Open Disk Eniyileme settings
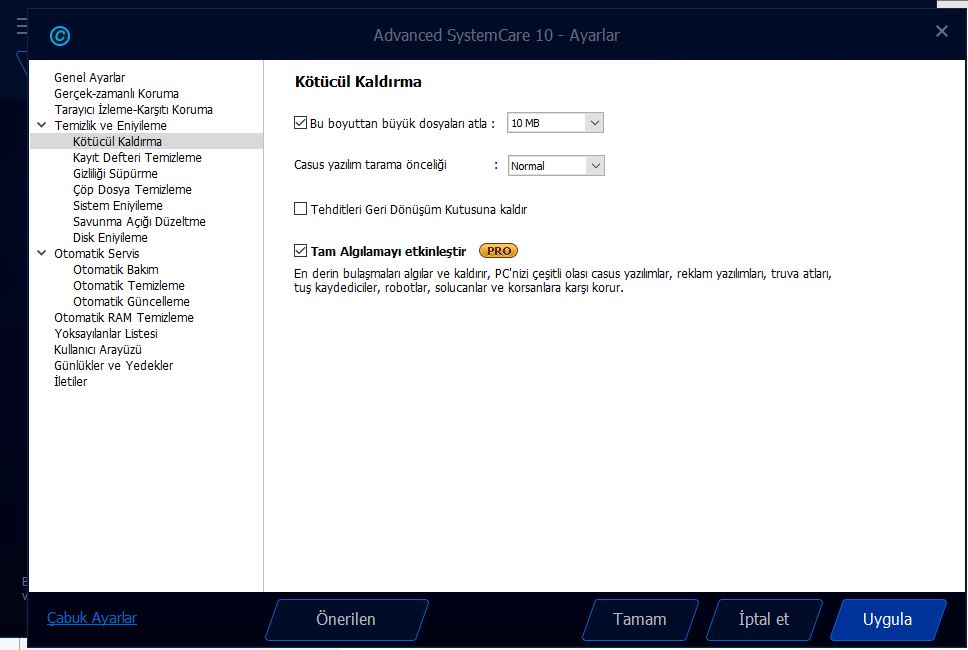This screenshot has width=968, height=650. tap(110, 238)
